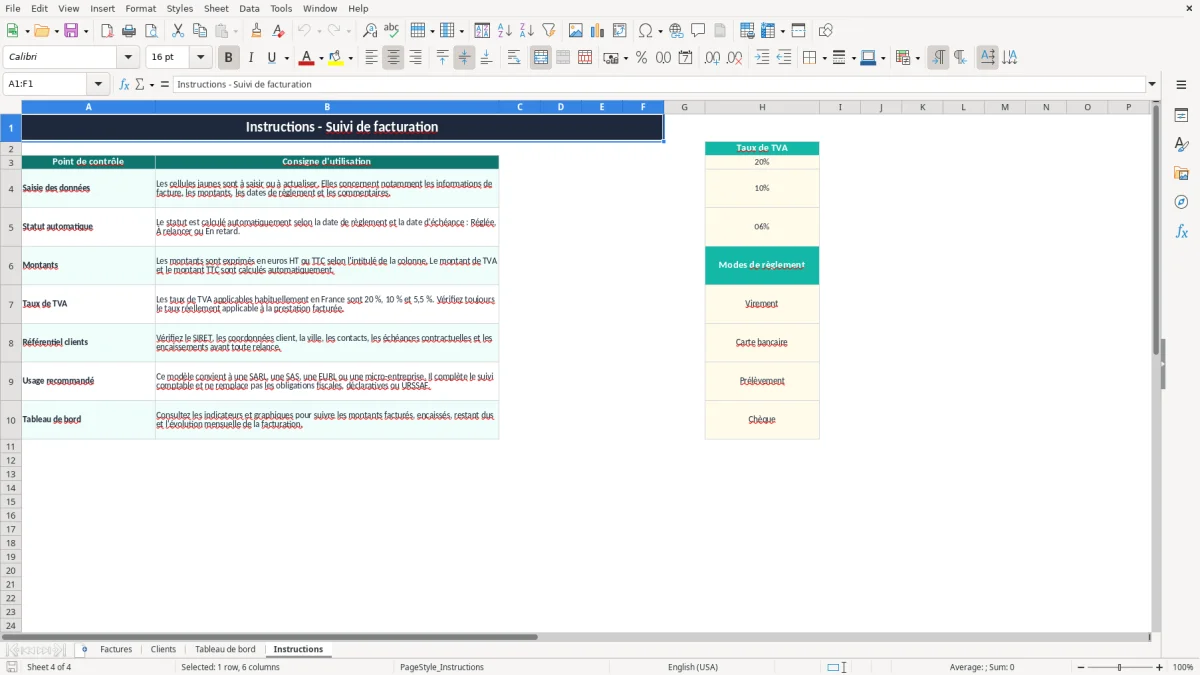1200x675 pixels.
Task: Expand the Name Box dropdown
Action: [x=98, y=84]
